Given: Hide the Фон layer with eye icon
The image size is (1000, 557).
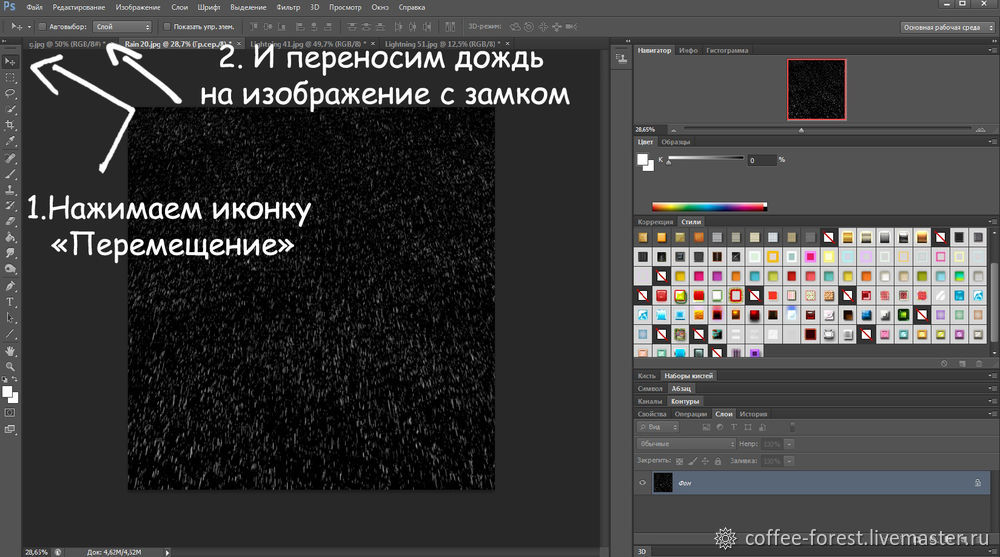Looking at the screenshot, I should pyautogui.click(x=643, y=483).
